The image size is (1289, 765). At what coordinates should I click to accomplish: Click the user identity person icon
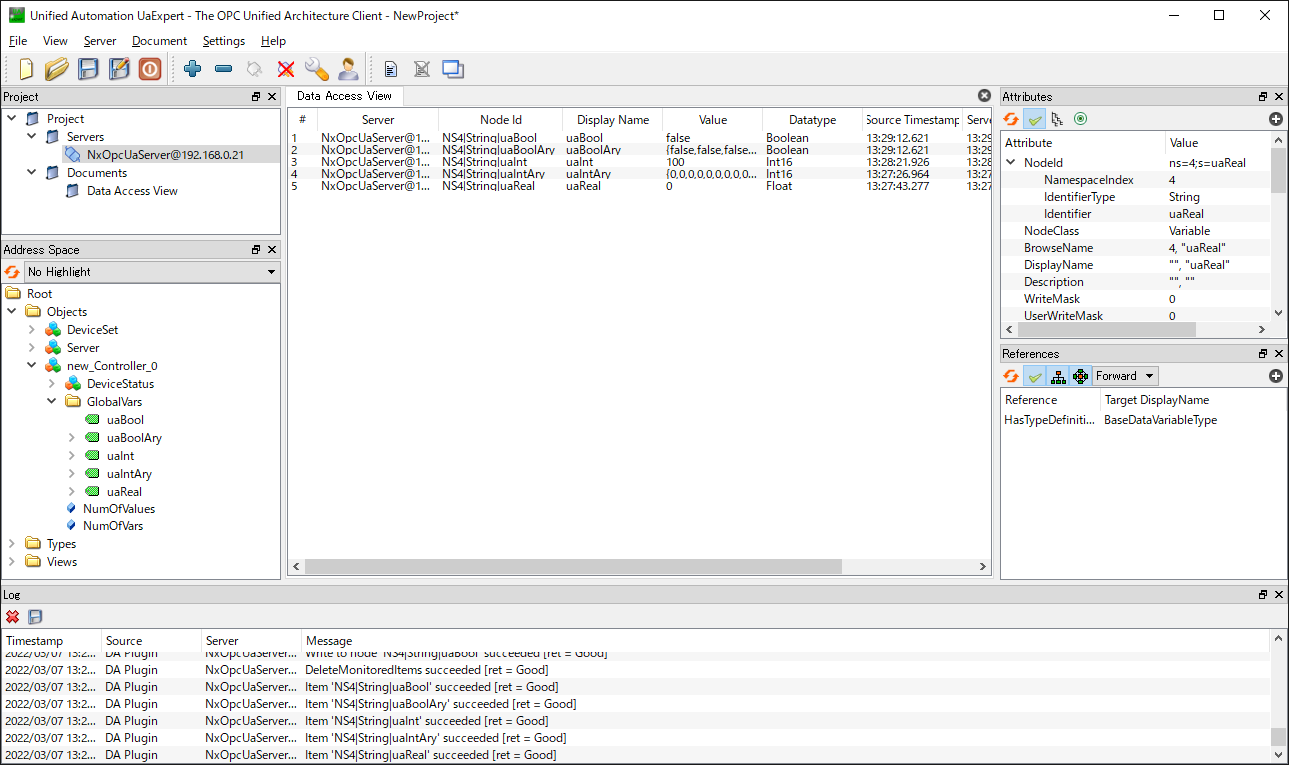pyautogui.click(x=347, y=69)
